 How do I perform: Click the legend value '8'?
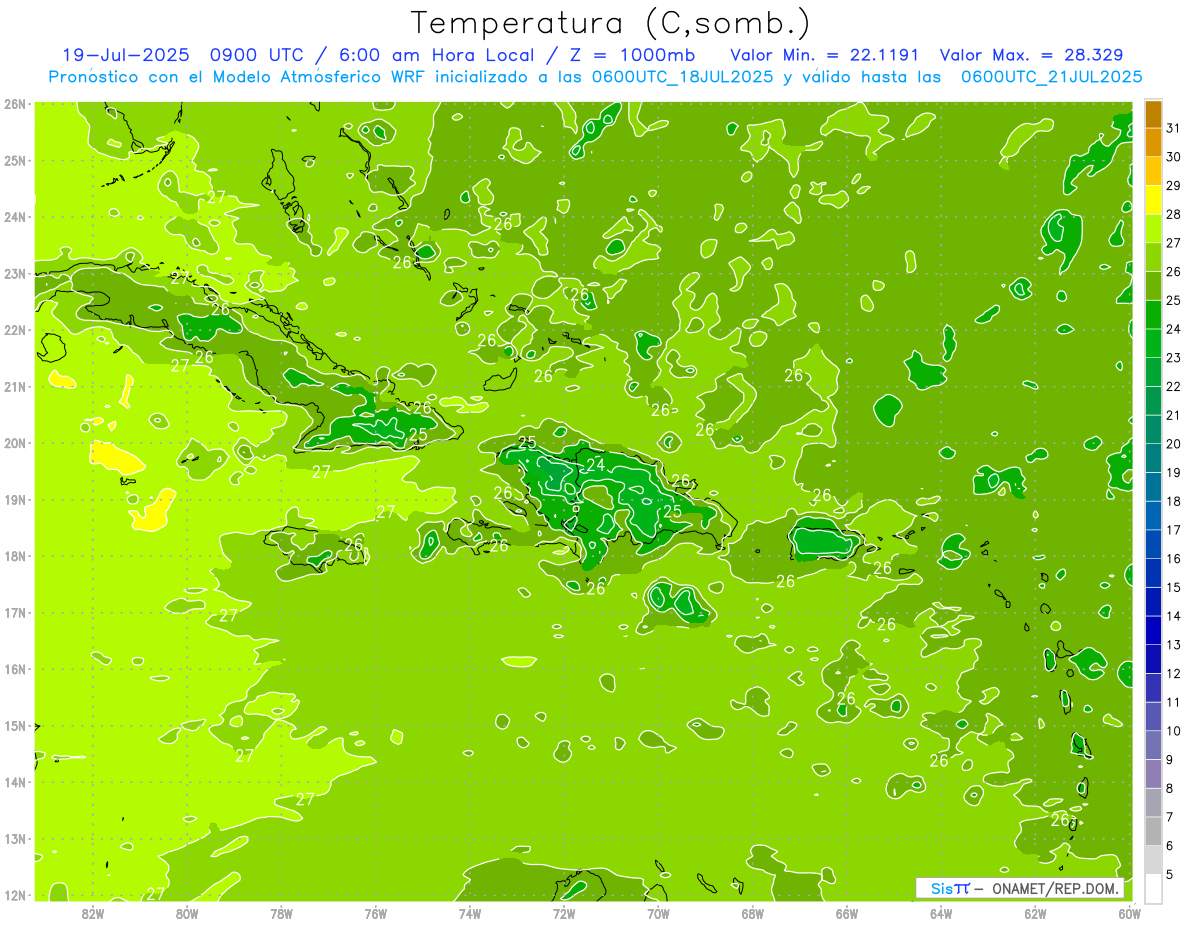tap(1170, 788)
